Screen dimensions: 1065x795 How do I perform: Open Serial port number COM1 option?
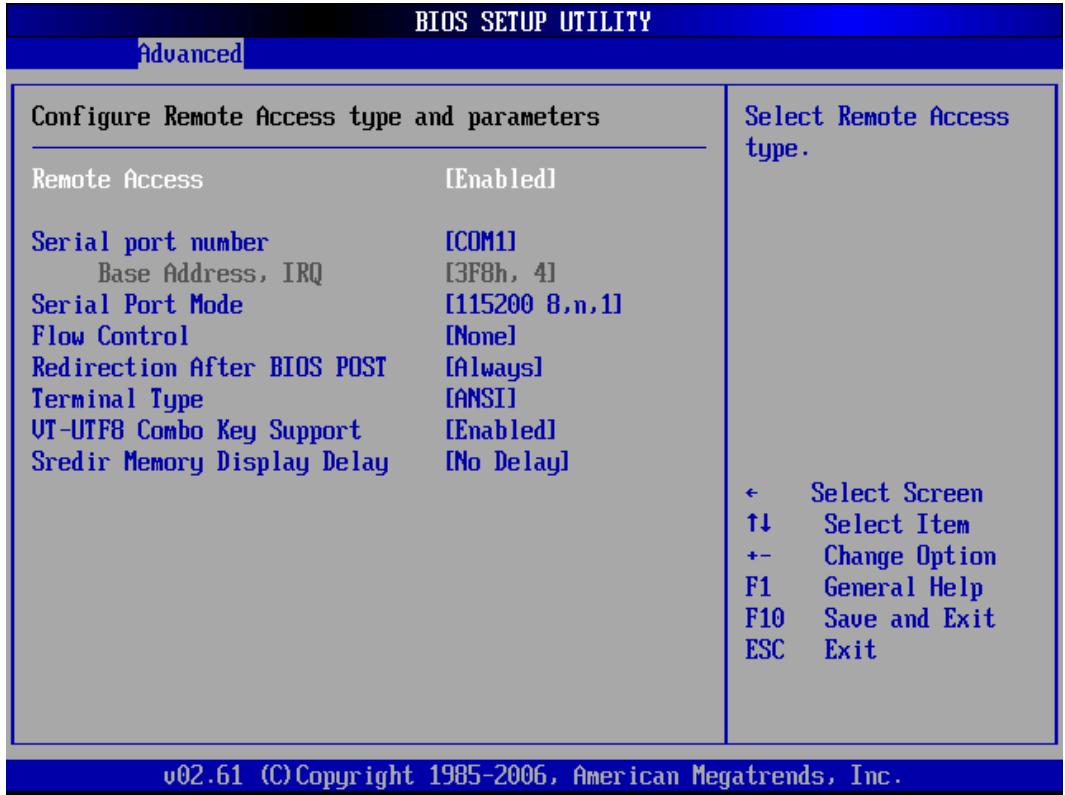[x=481, y=242]
